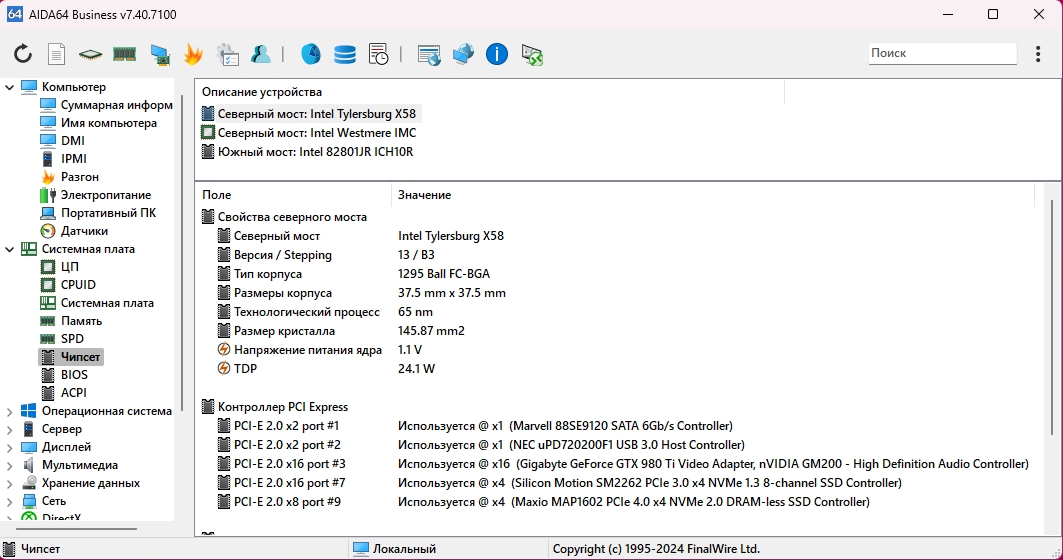Open IPMI in the tree
This screenshot has width=1063, height=560.
[x=64, y=159]
